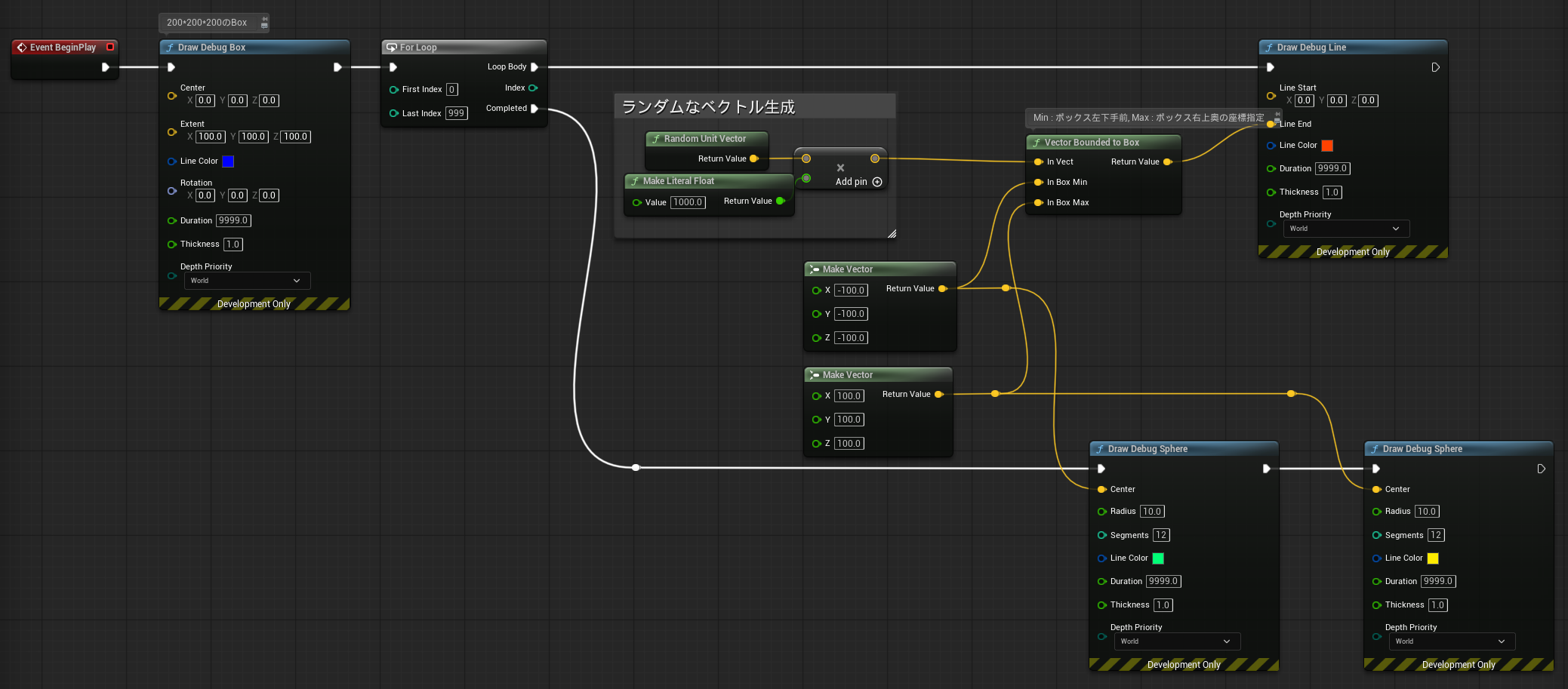Toggle the 200*200*200のBox comment bubble pin
This screenshot has width=1568, height=689.
[264, 18]
